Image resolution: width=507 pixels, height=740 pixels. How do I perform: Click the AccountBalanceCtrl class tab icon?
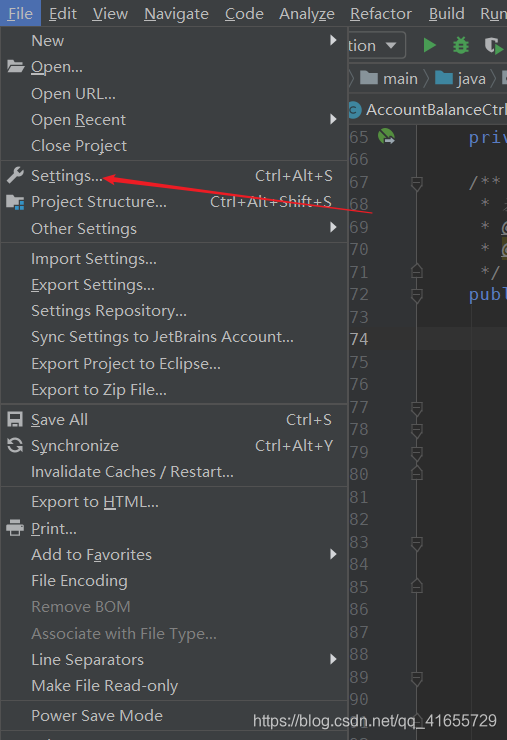tap(355, 110)
